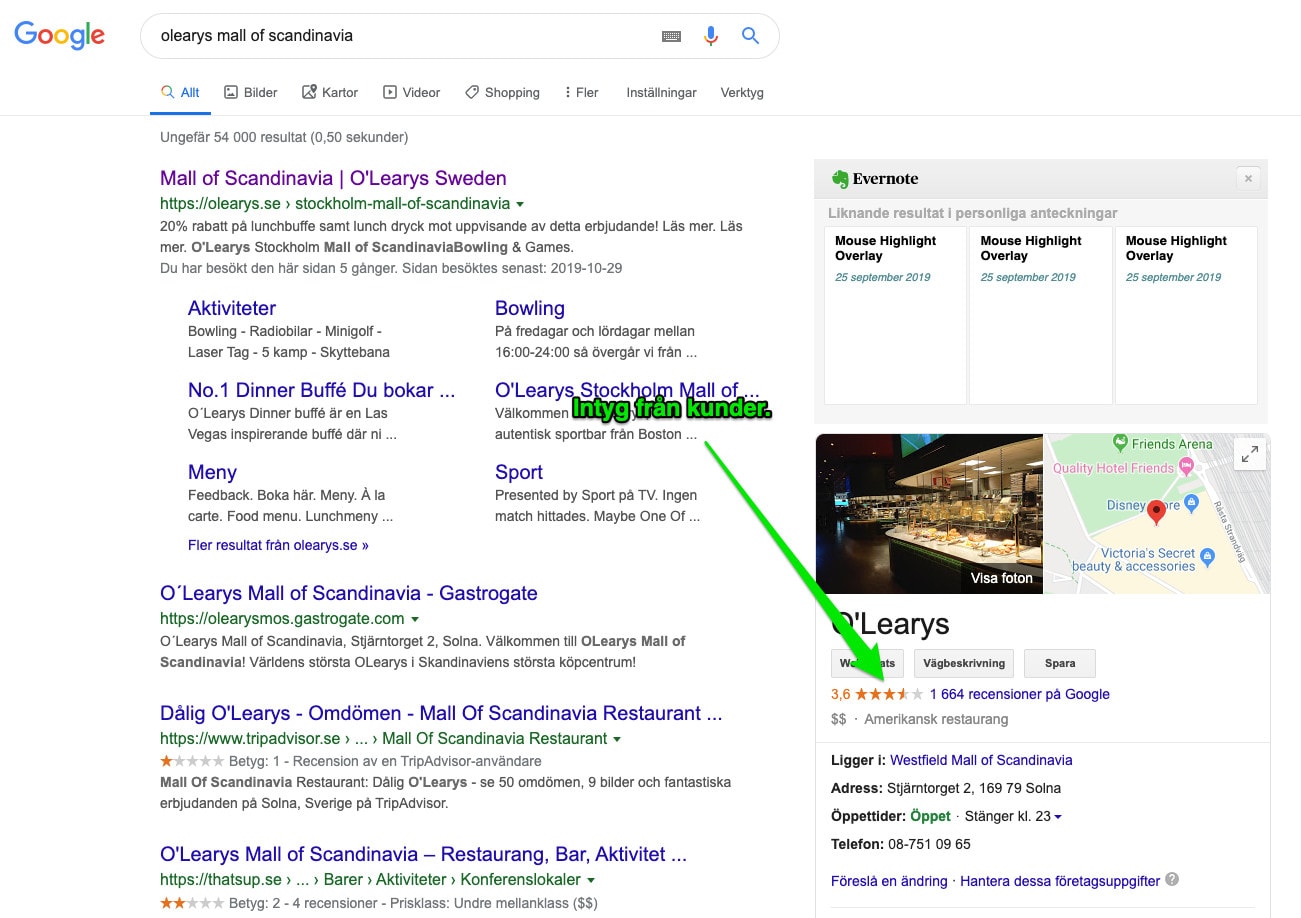Expand opening hours arrow after Stänger kl. 23
The width and height of the screenshot is (1301, 918).
(1058, 817)
